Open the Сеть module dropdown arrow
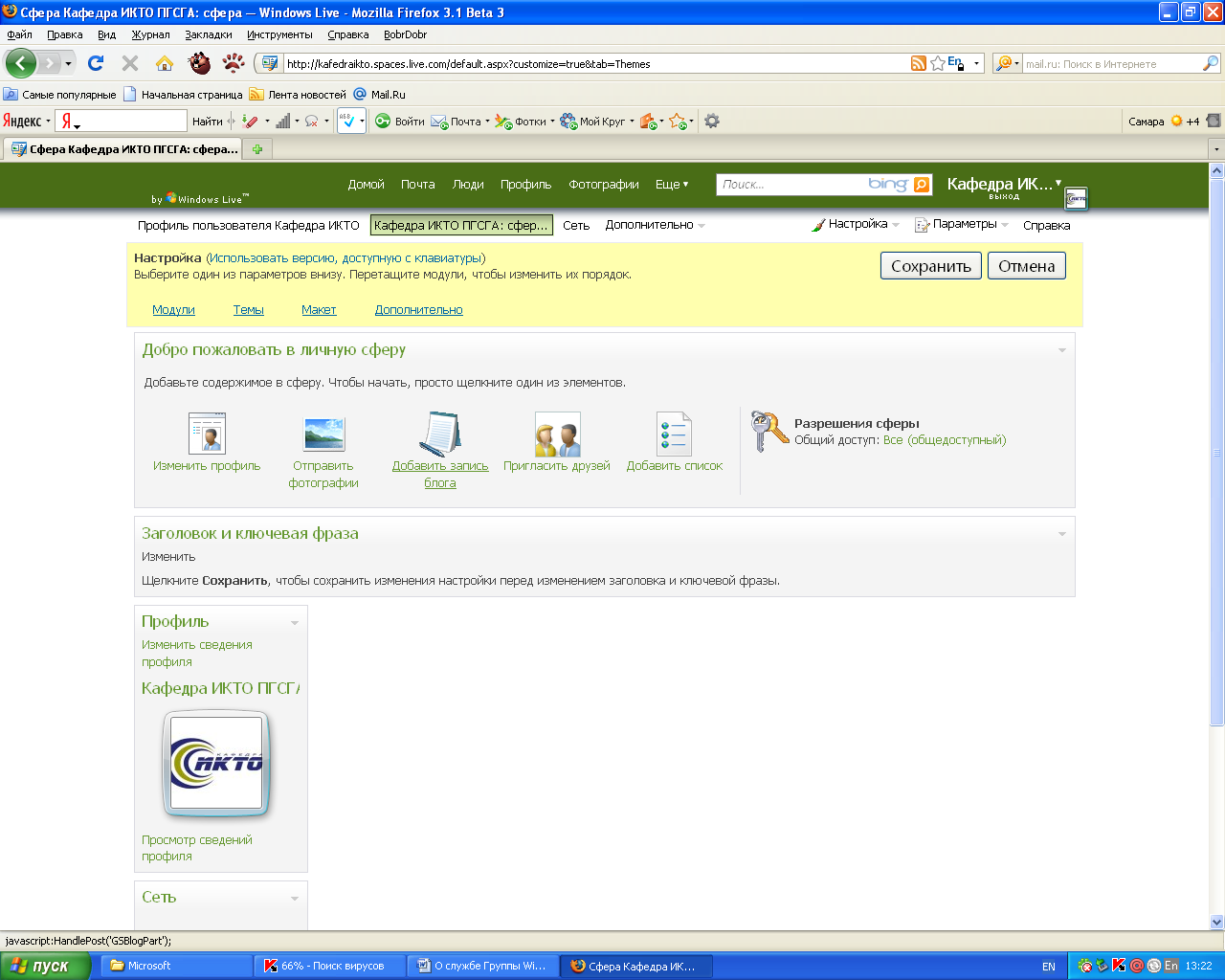Viewport: 1225px width, 980px height. click(x=295, y=899)
